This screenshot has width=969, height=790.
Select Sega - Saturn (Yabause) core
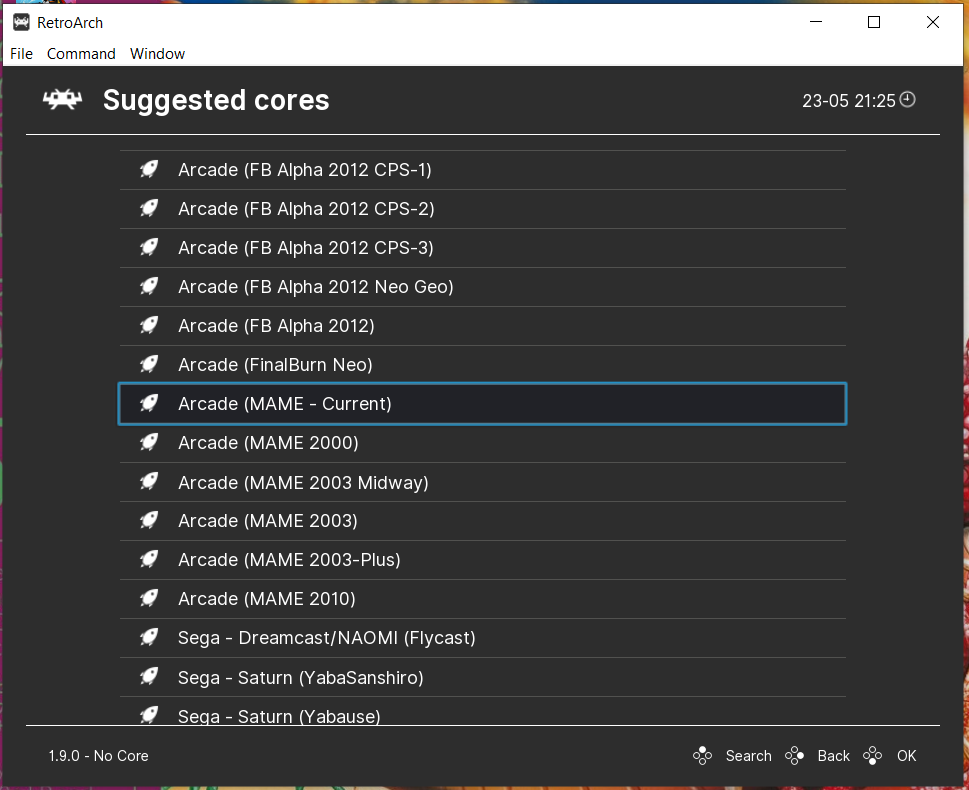point(483,711)
